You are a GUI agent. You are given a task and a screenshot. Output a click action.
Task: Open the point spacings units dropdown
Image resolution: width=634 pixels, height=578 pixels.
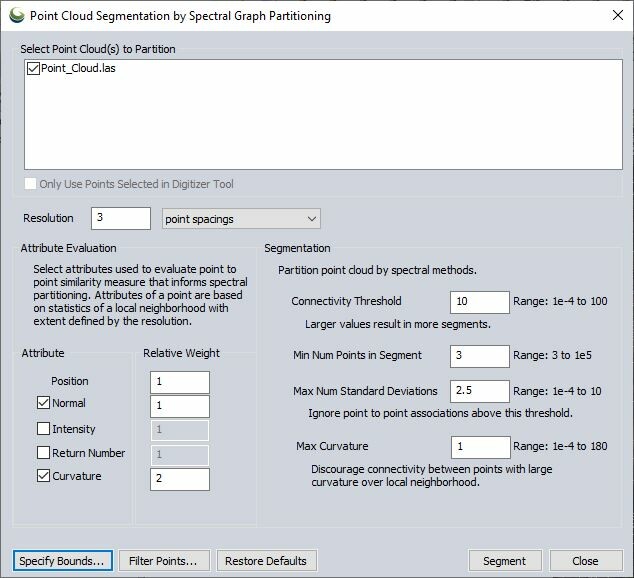pyautogui.click(x=241, y=219)
